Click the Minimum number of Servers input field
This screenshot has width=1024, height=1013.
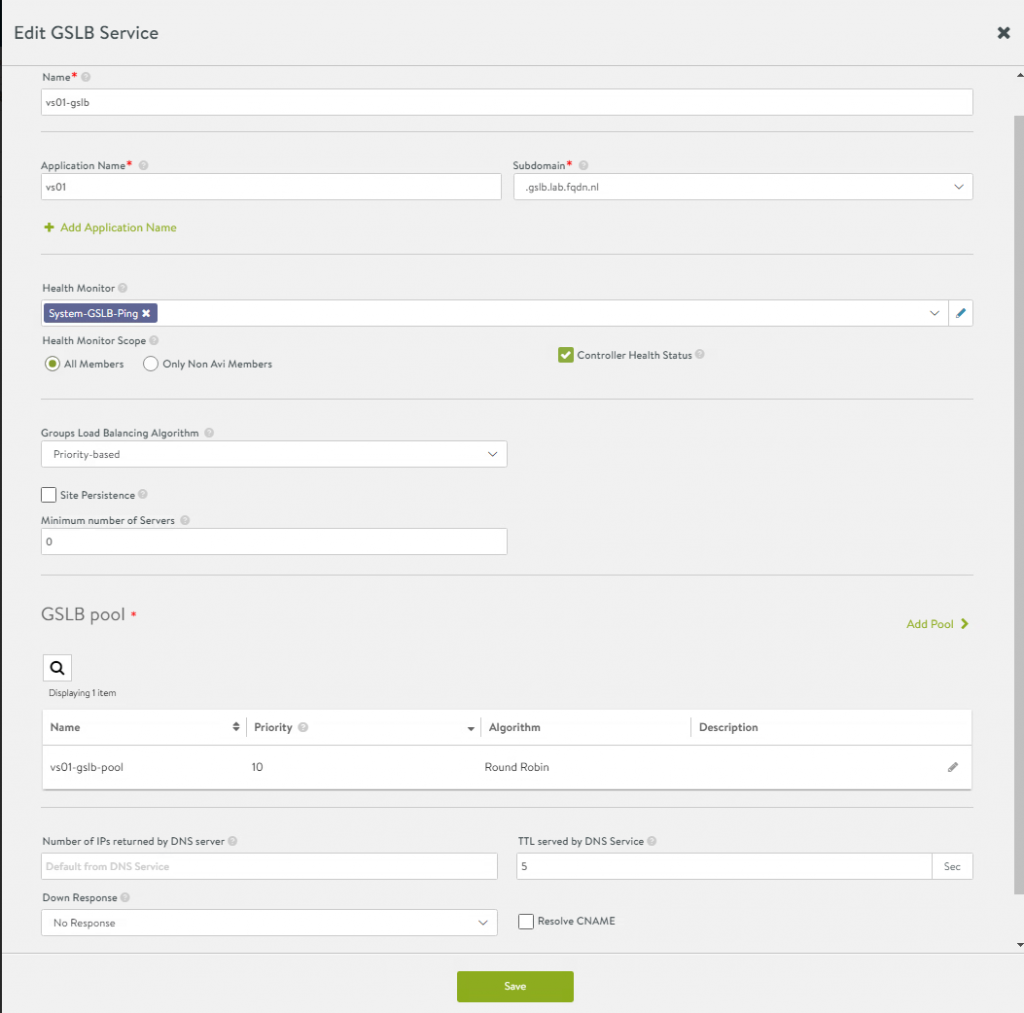(274, 541)
